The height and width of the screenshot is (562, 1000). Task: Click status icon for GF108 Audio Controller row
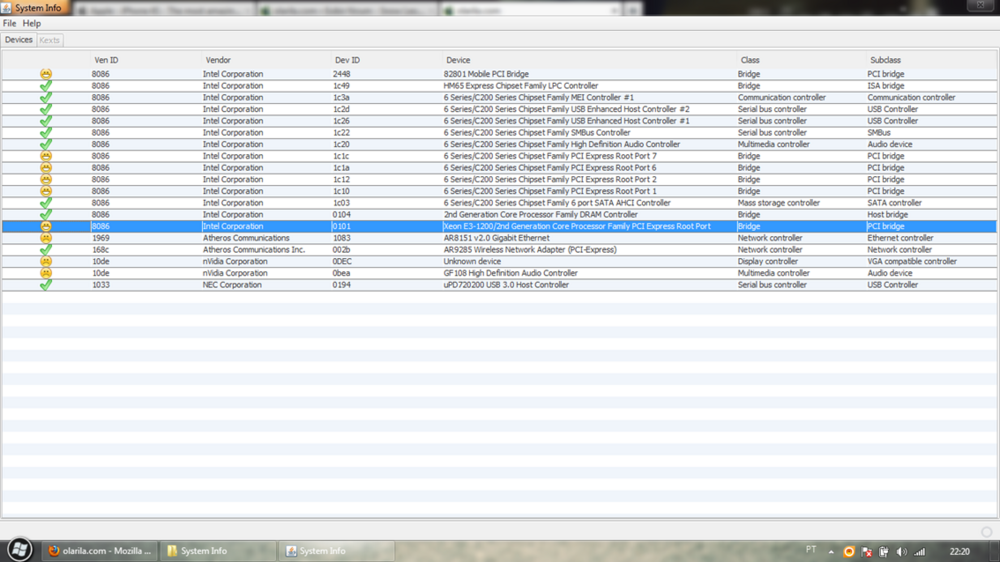46,273
